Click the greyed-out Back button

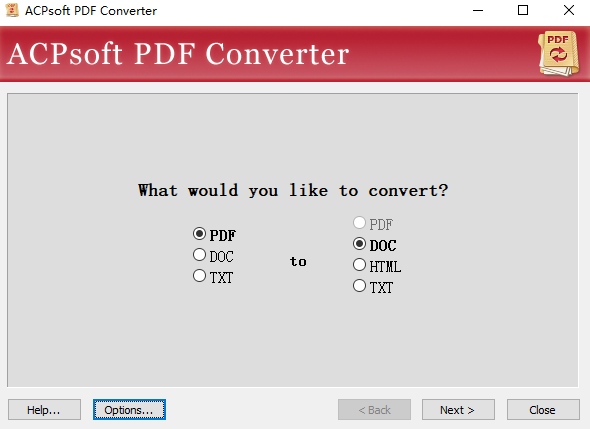(374, 409)
